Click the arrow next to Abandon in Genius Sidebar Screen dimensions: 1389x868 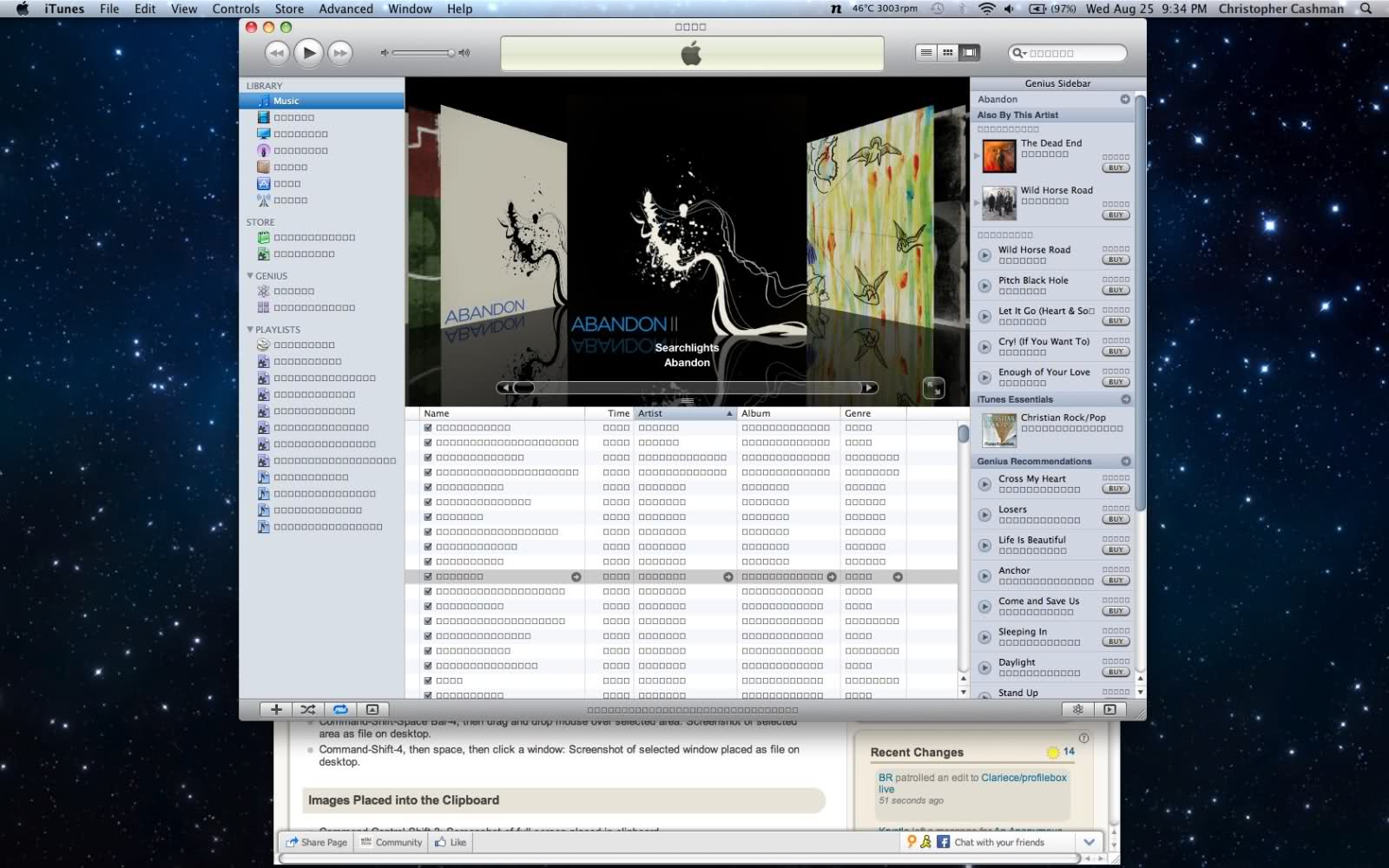1125,99
